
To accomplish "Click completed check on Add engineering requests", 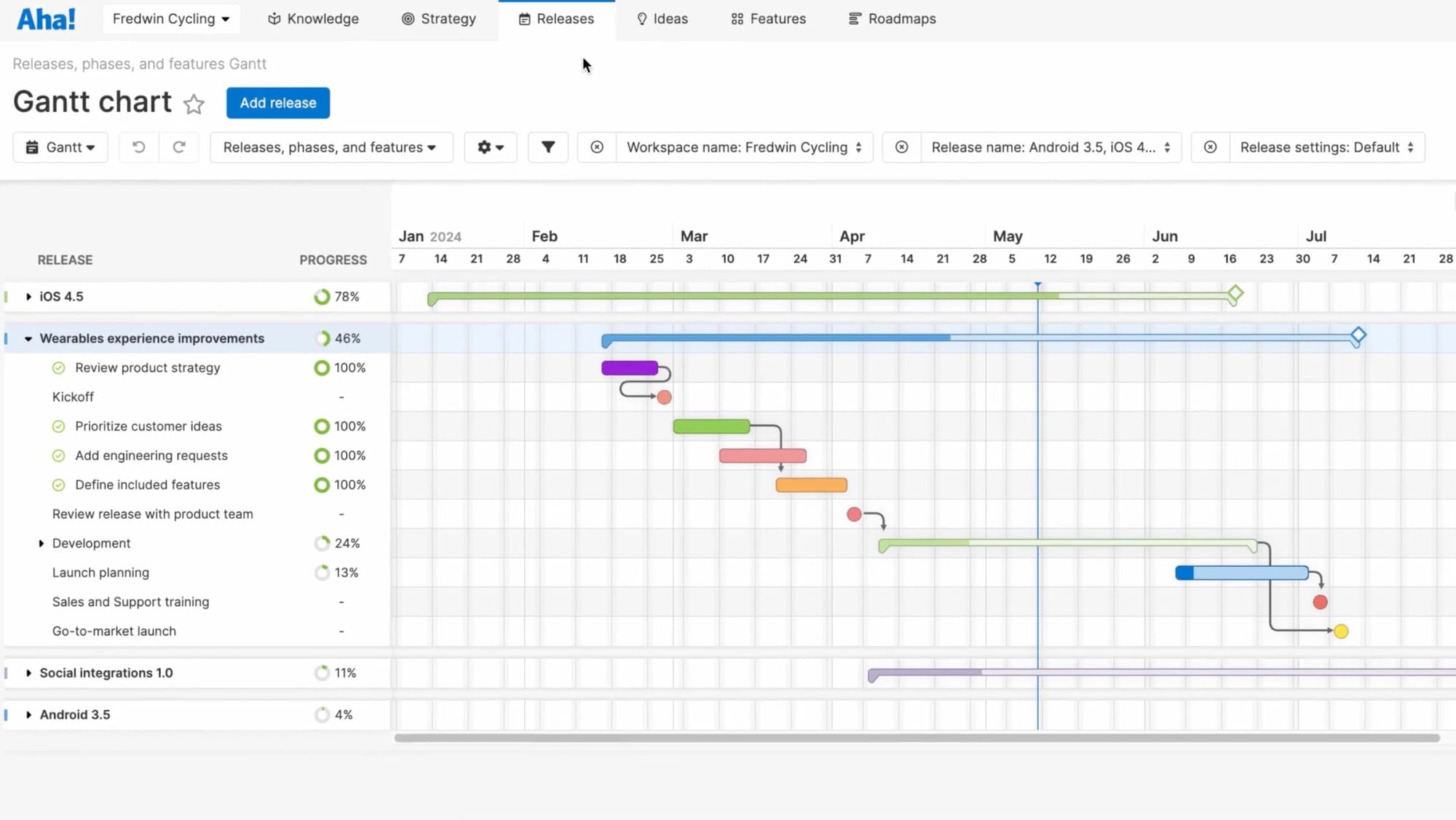I will (59, 455).
